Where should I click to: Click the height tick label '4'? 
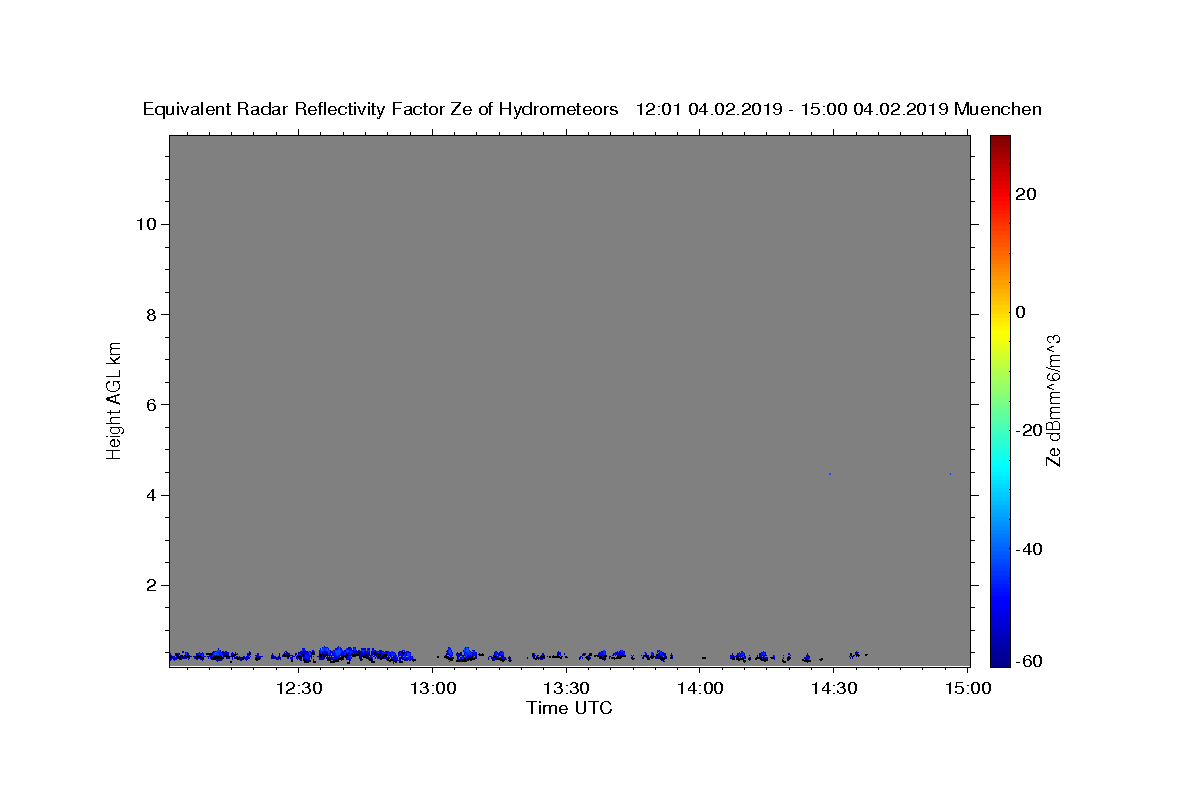pyautogui.click(x=149, y=495)
